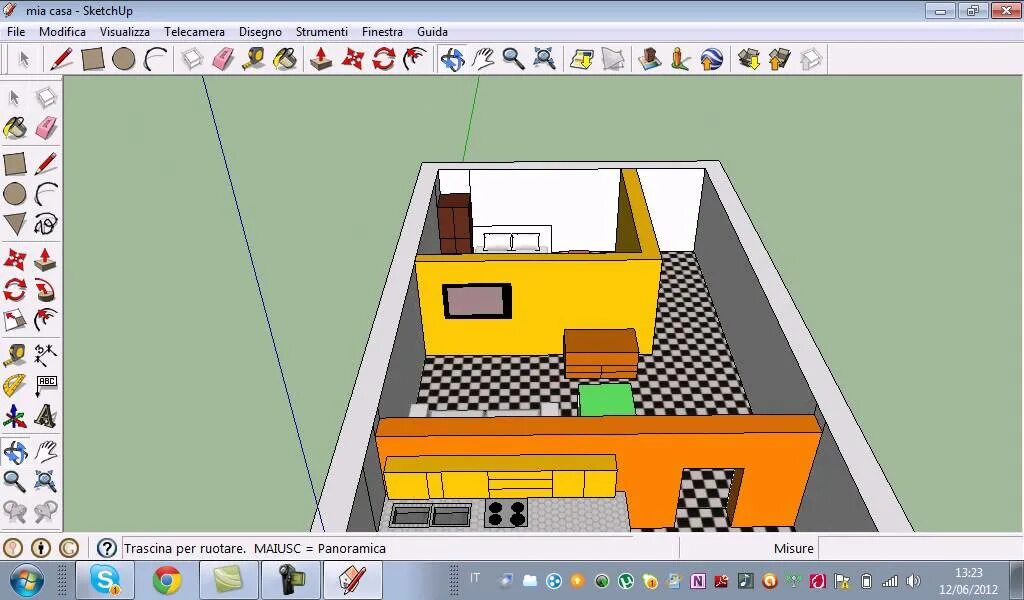Choose the 3D Text tool
The height and width of the screenshot is (600, 1024).
(46, 416)
